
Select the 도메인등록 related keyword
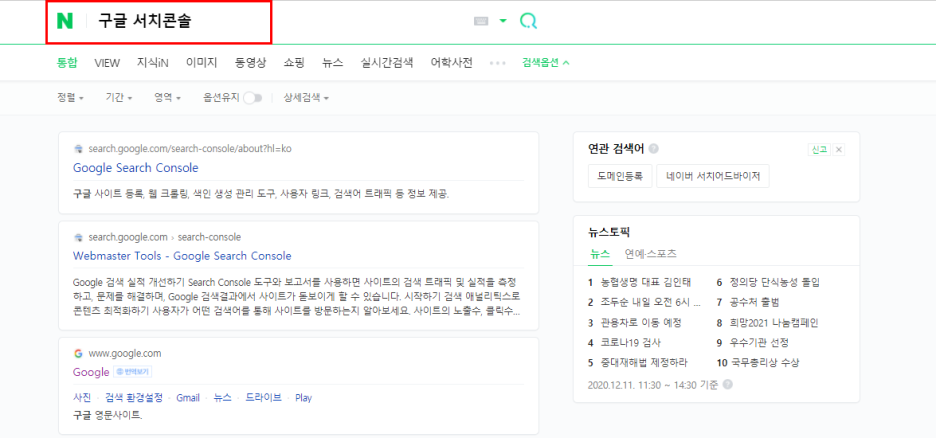point(620,176)
